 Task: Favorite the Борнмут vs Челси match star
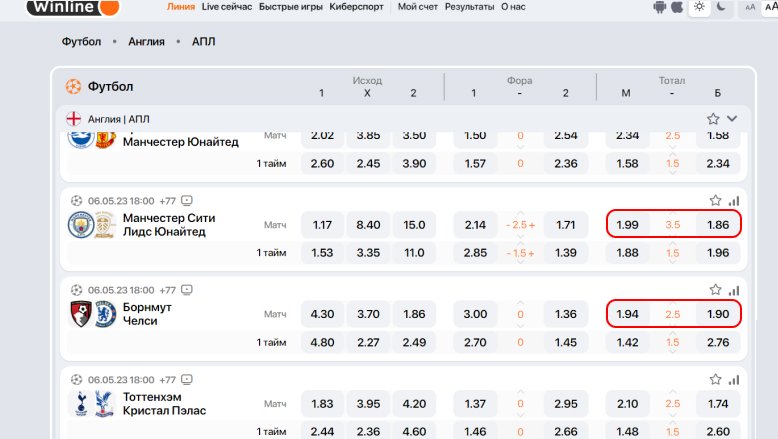pos(714,289)
